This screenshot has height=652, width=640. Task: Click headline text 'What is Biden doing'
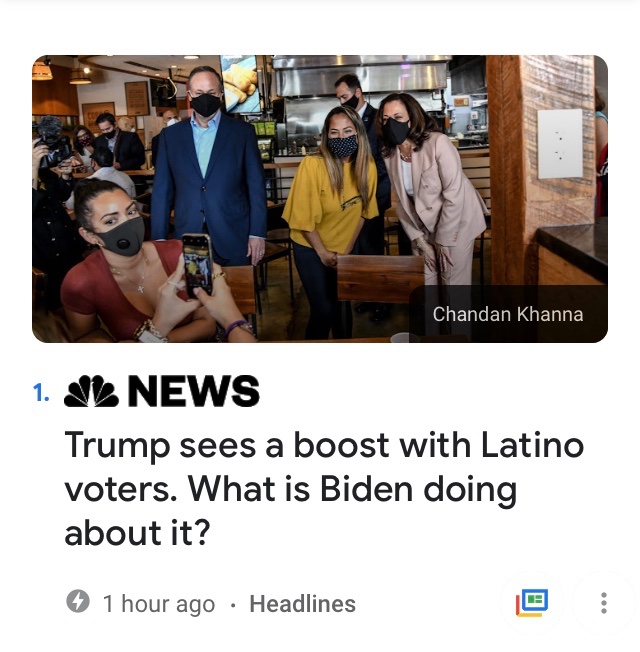(x=353, y=489)
